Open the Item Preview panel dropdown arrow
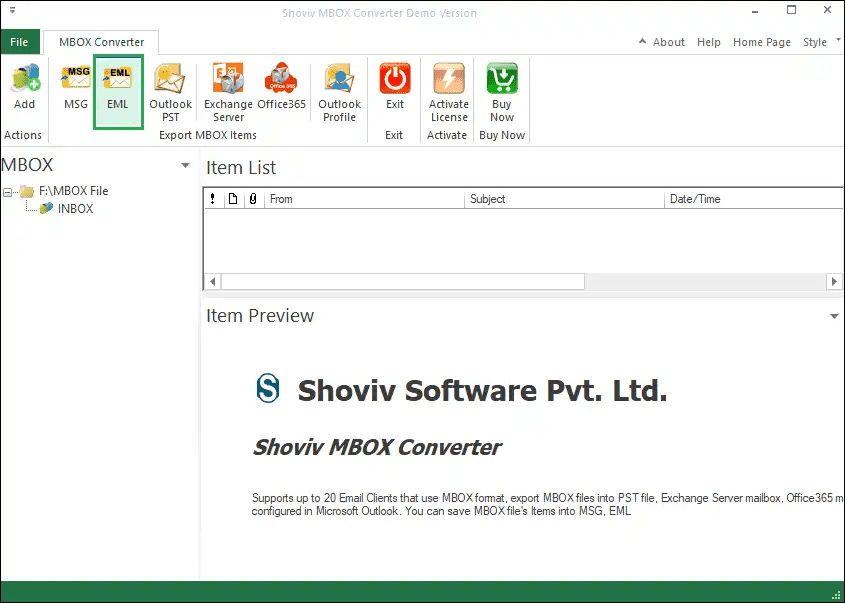 pos(834,316)
